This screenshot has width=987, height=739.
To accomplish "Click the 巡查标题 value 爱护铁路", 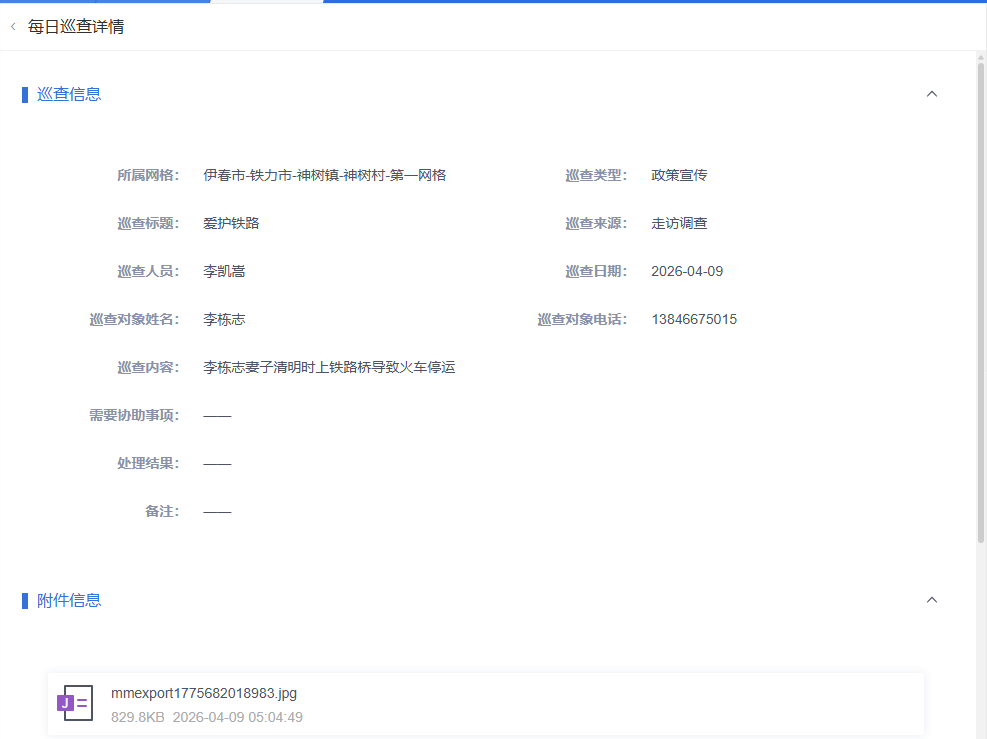I will click(231, 224).
